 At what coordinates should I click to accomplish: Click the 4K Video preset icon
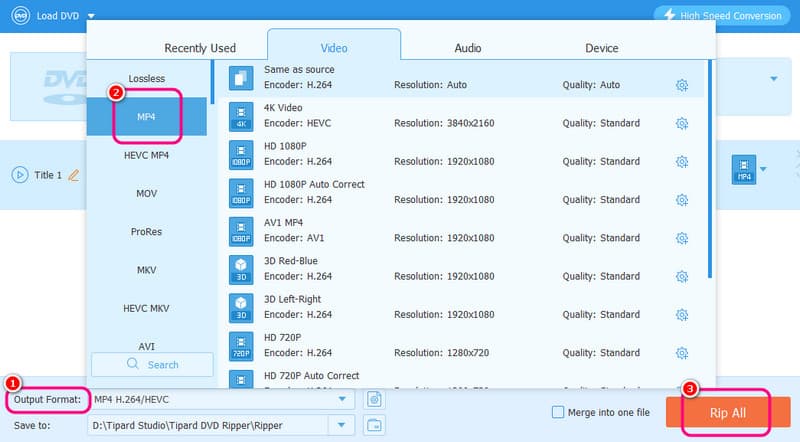241,117
